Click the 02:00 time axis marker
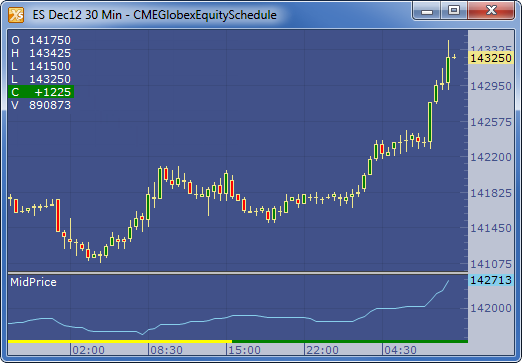 [88, 350]
